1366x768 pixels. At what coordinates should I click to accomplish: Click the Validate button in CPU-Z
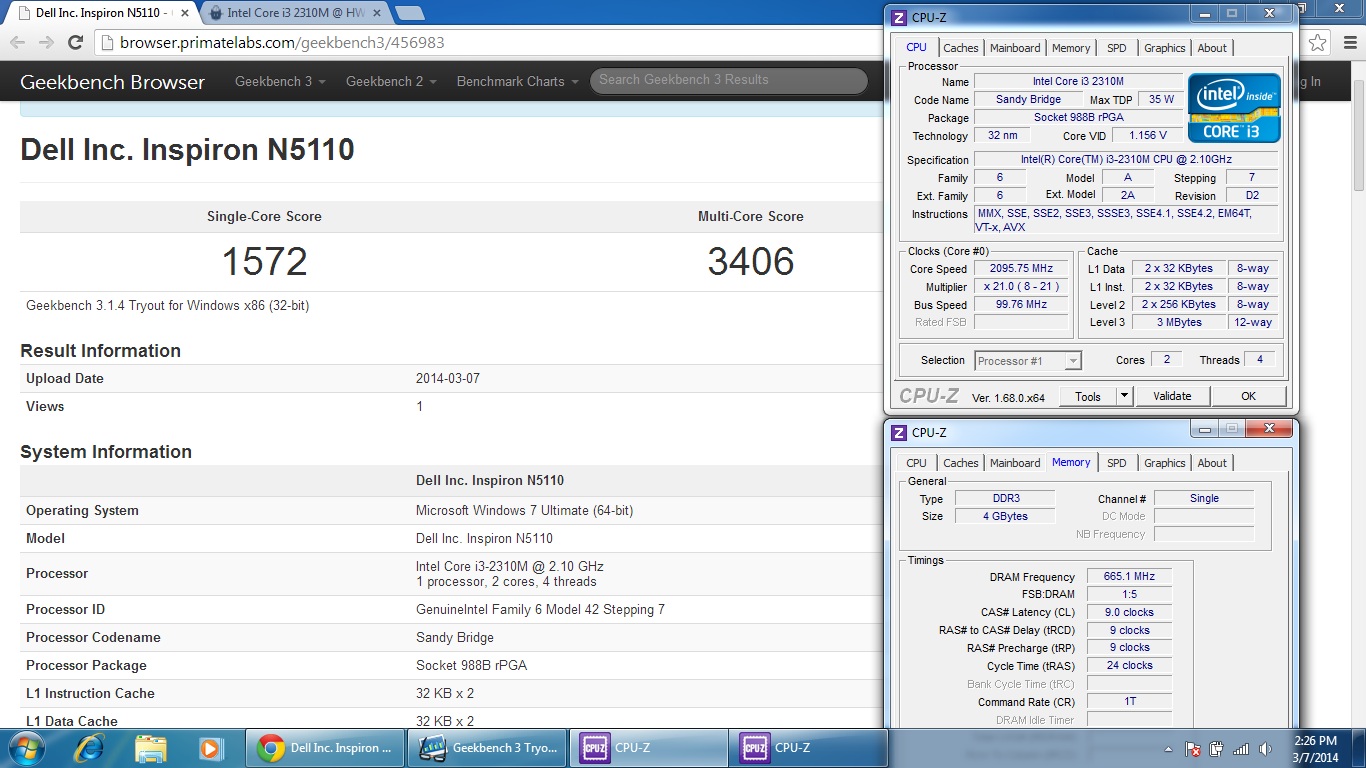point(1172,397)
